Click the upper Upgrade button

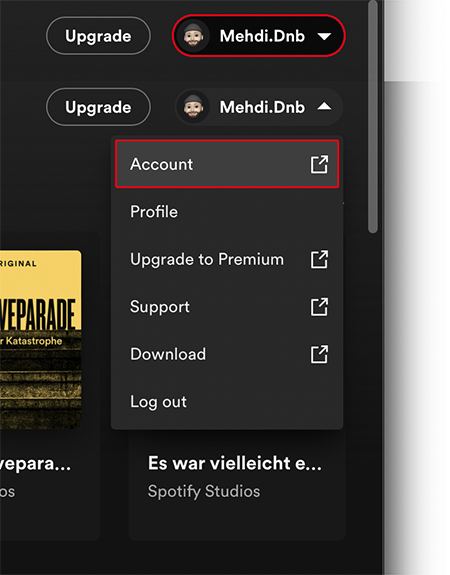tap(98, 36)
